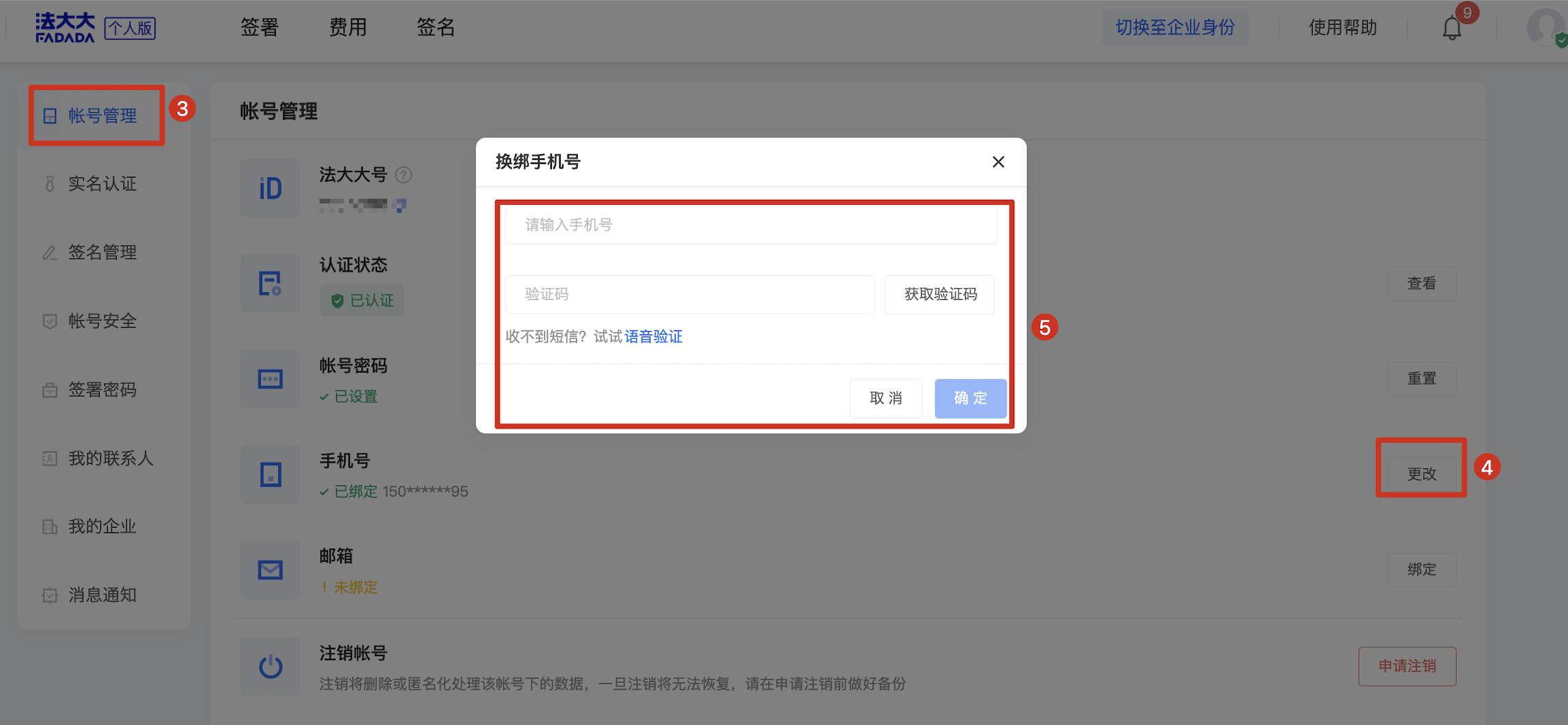The width and height of the screenshot is (1568, 725).
Task: Open the 语音验证 link
Action: [x=653, y=336]
